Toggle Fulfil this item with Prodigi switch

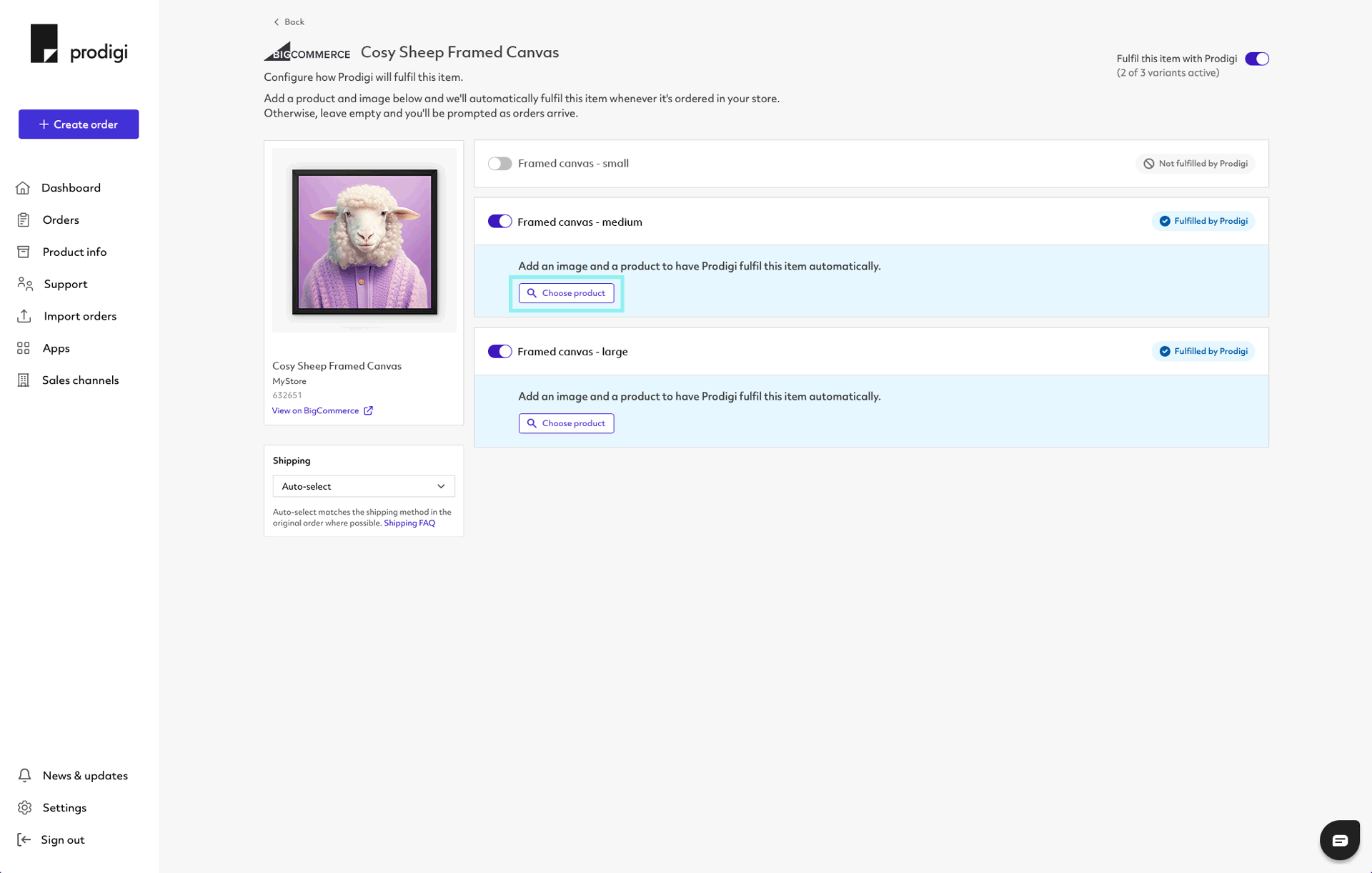(x=1257, y=58)
